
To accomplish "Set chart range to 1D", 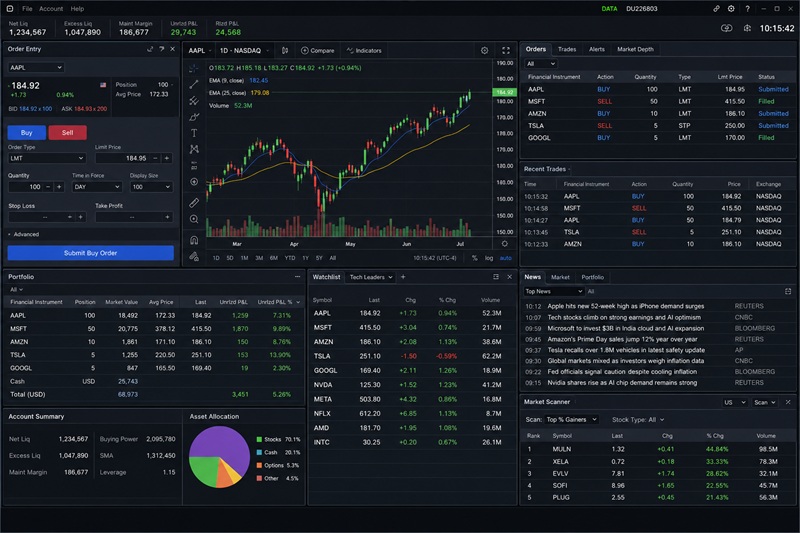I will click(216, 258).
